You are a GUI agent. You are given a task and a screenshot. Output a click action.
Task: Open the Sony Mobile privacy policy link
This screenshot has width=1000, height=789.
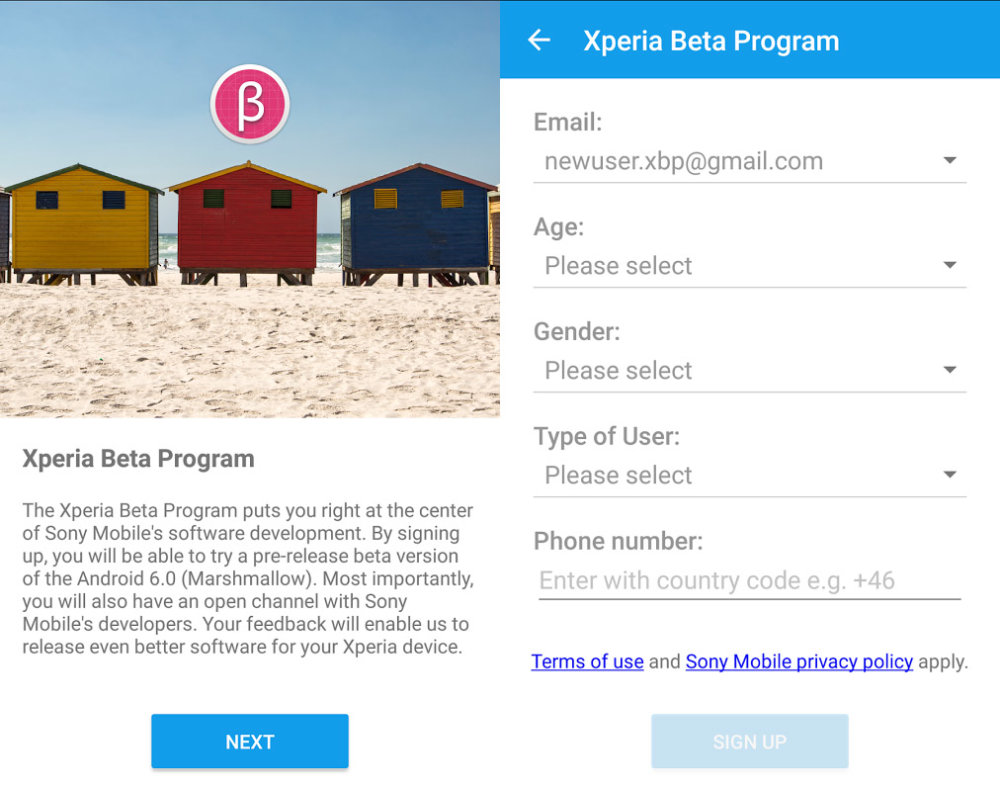tap(799, 661)
